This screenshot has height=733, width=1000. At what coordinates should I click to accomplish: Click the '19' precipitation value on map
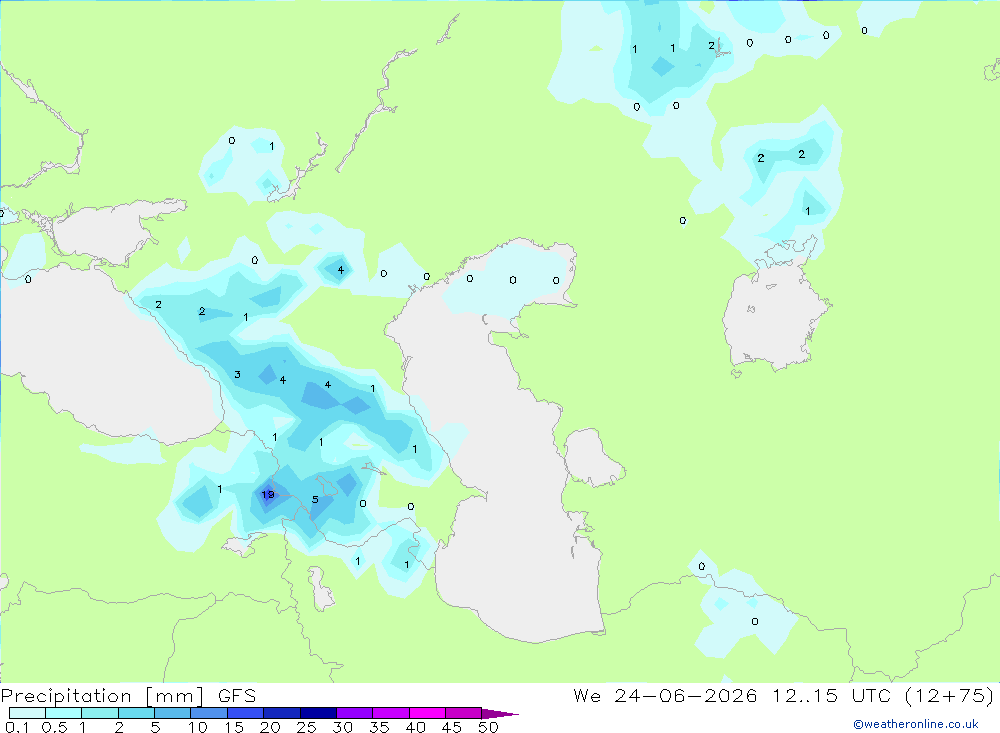[268, 494]
